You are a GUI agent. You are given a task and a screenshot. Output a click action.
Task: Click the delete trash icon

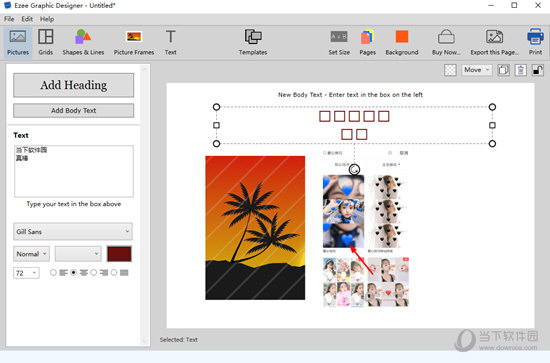(x=521, y=70)
